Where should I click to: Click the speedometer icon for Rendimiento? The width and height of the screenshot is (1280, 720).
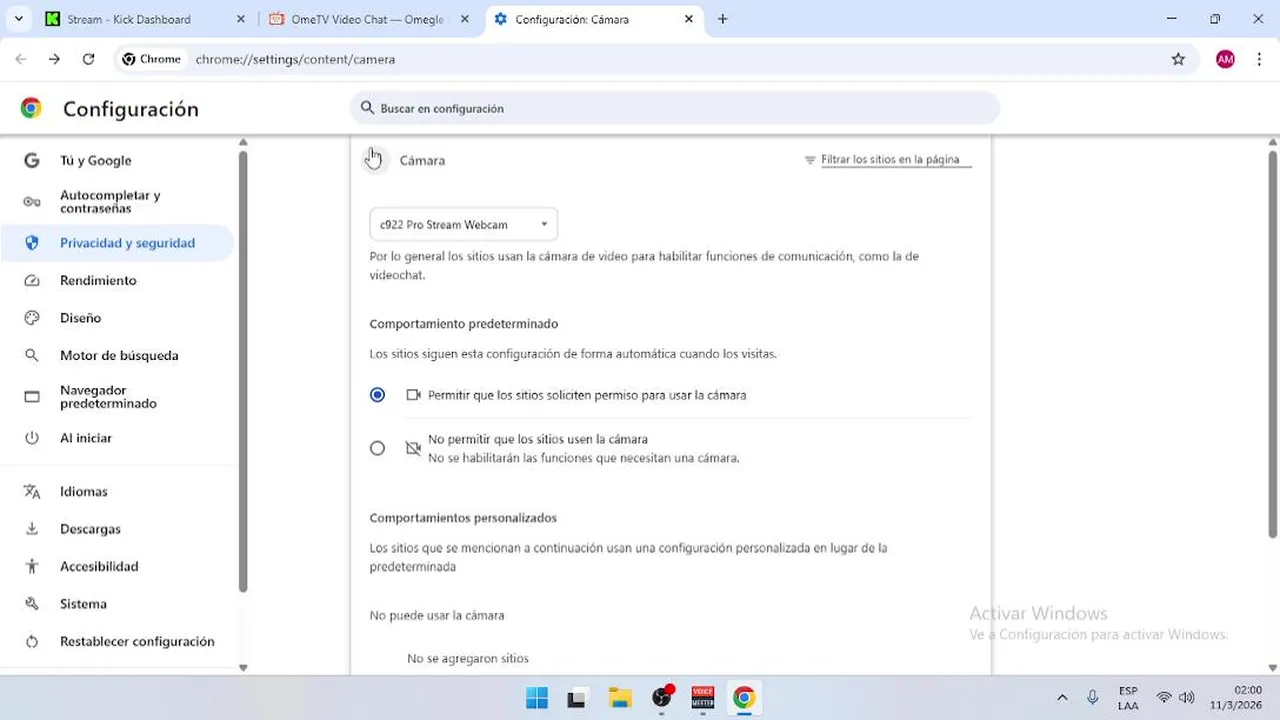tap(32, 281)
